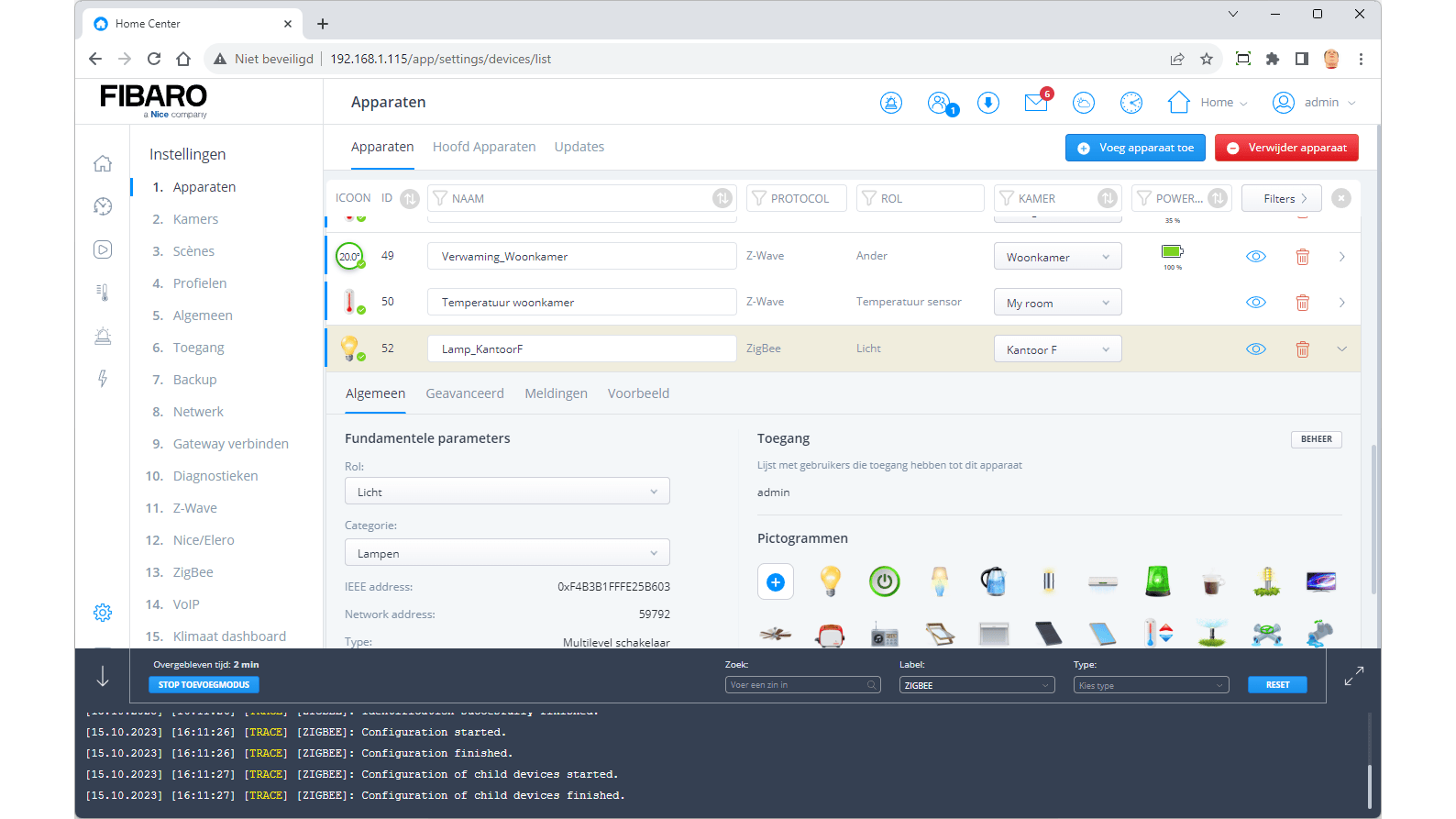
Task: Open the Rol dropdown set to Licht
Action: click(x=507, y=492)
